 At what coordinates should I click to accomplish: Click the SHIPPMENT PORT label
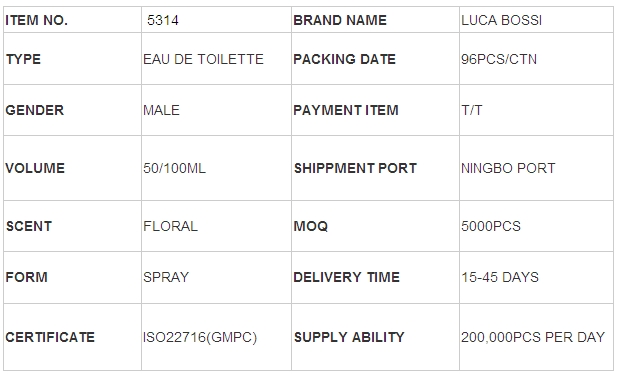click(x=355, y=168)
